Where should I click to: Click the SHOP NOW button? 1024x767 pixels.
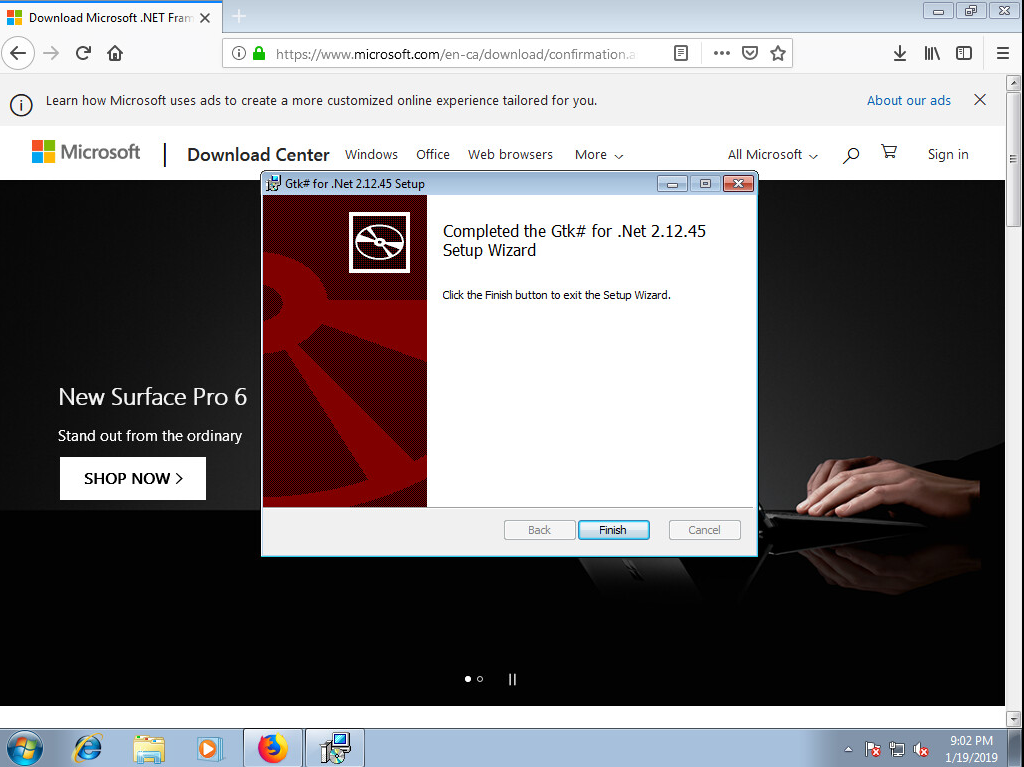(x=133, y=478)
